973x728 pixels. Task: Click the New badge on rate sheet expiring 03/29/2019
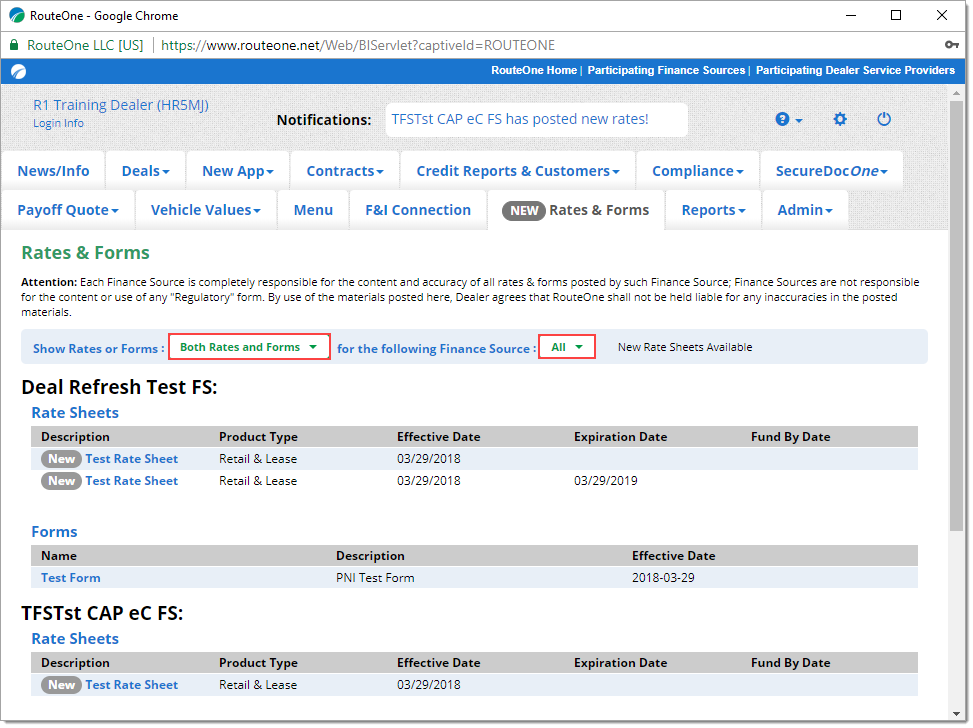61,481
